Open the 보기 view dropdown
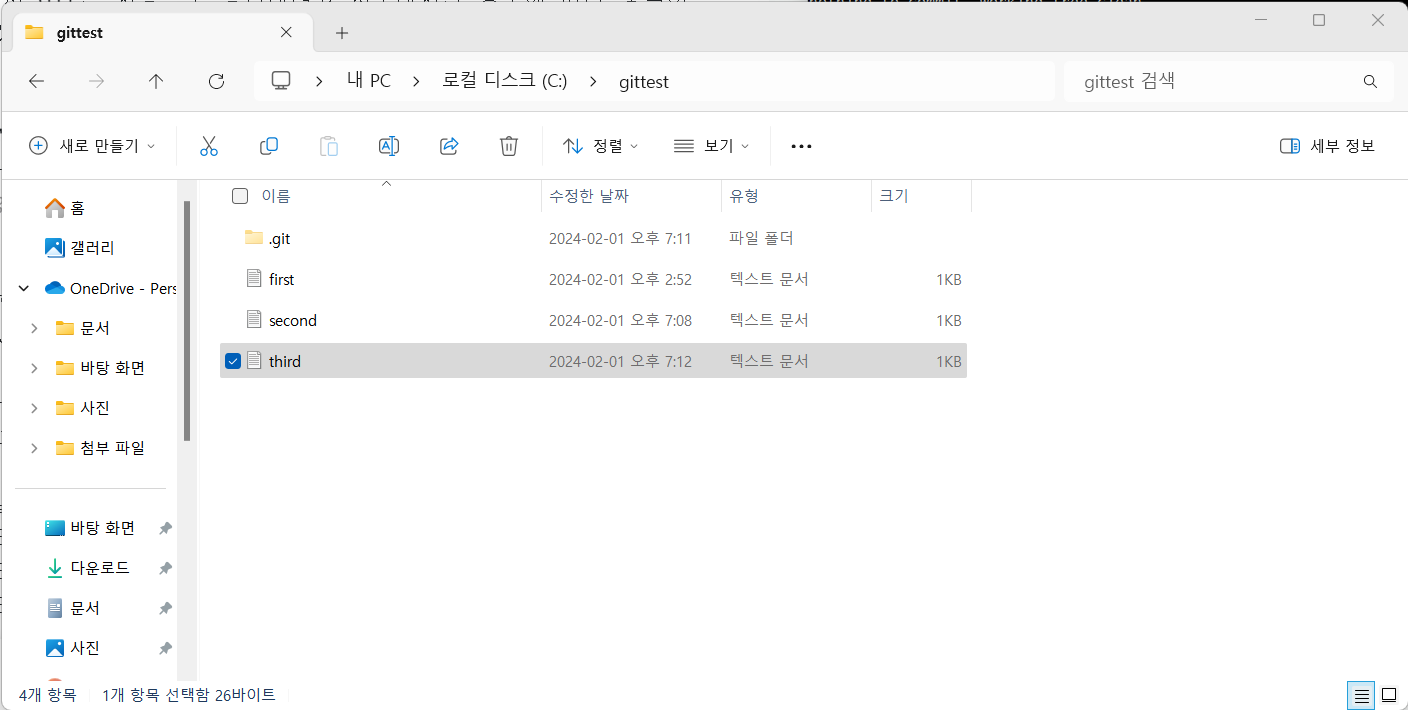 coord(711,146)
